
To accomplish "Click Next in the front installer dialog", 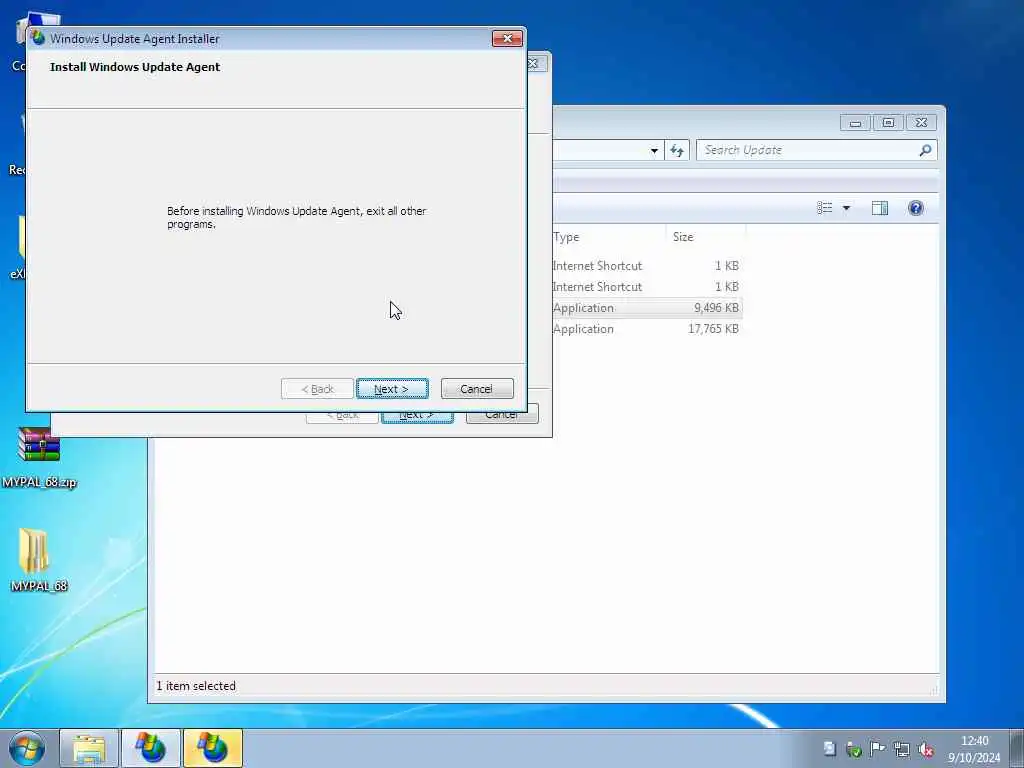I will (392, 389).
